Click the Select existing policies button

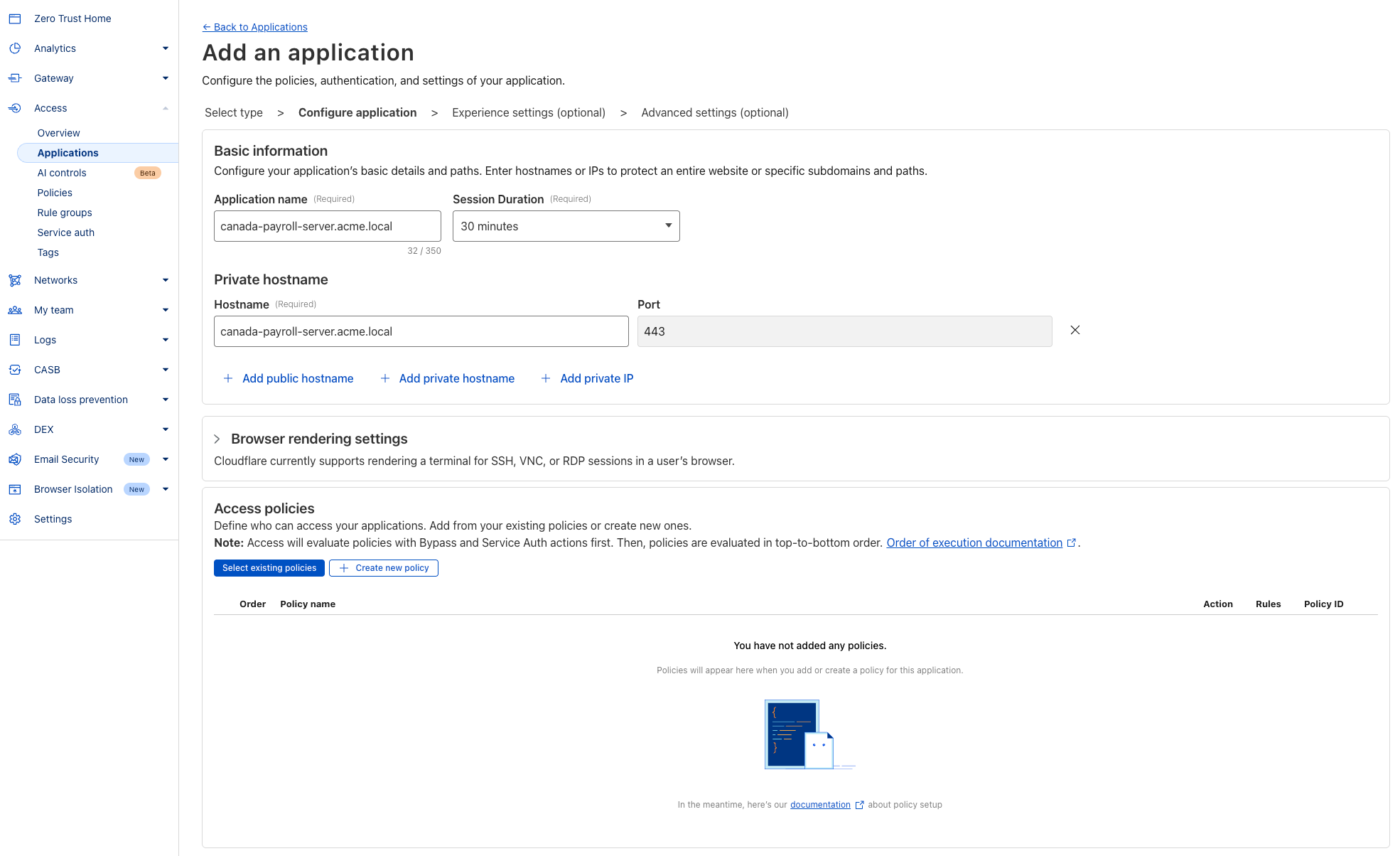pos(269,567)
